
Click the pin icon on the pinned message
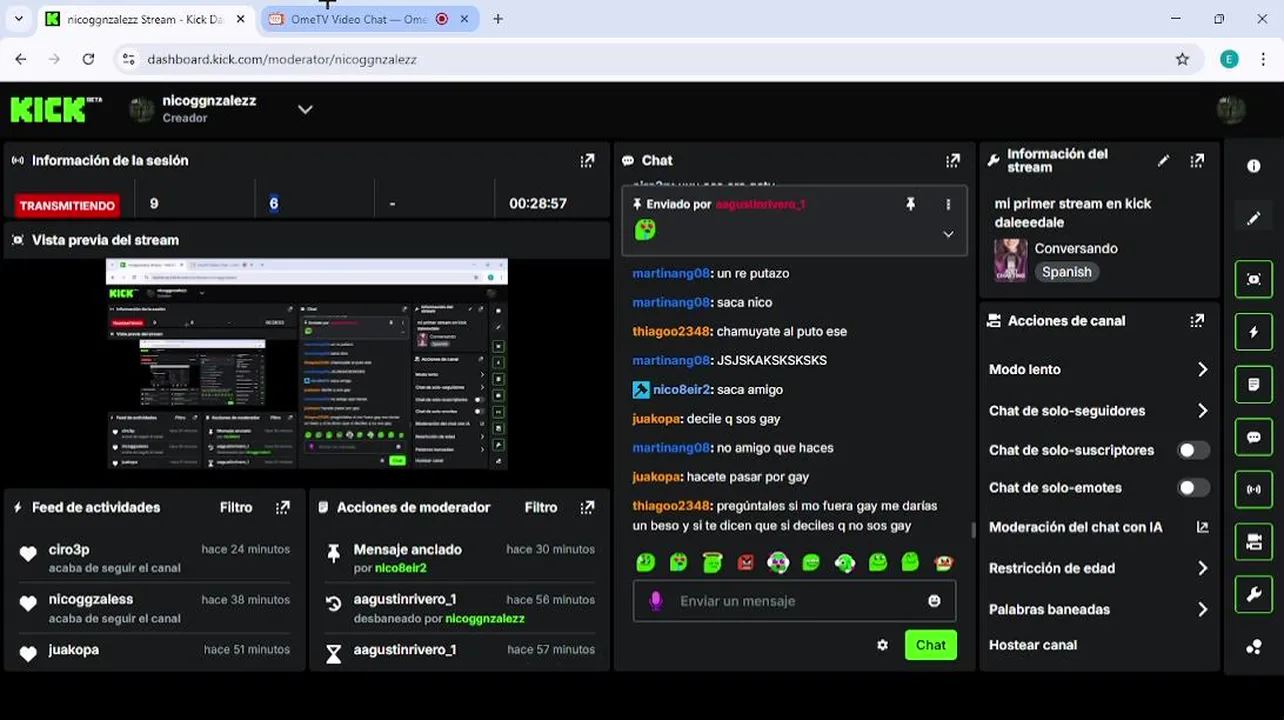click(910, 204)
